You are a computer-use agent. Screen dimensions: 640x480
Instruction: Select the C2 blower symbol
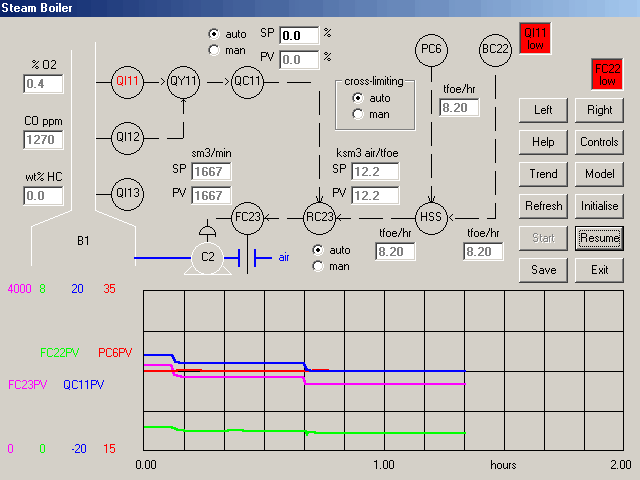(x=209, y=256)
